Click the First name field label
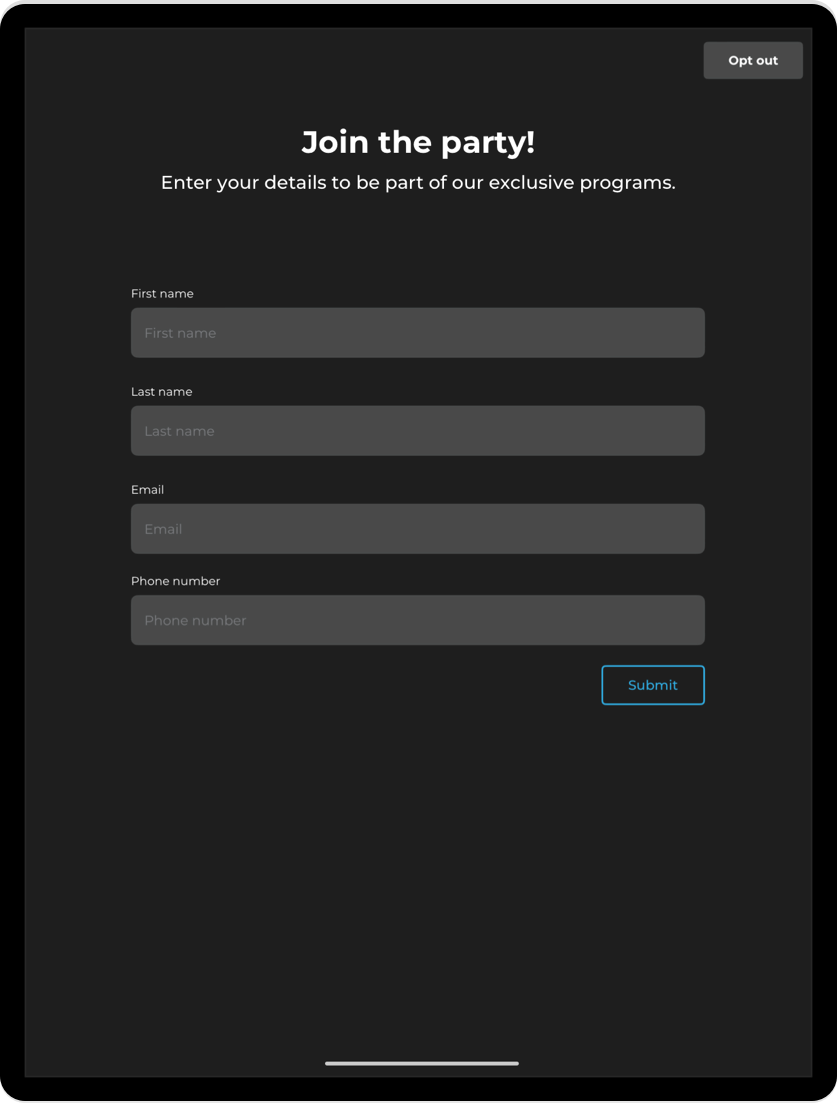Viewport: 837px width, 1103px height. (162, 293)
